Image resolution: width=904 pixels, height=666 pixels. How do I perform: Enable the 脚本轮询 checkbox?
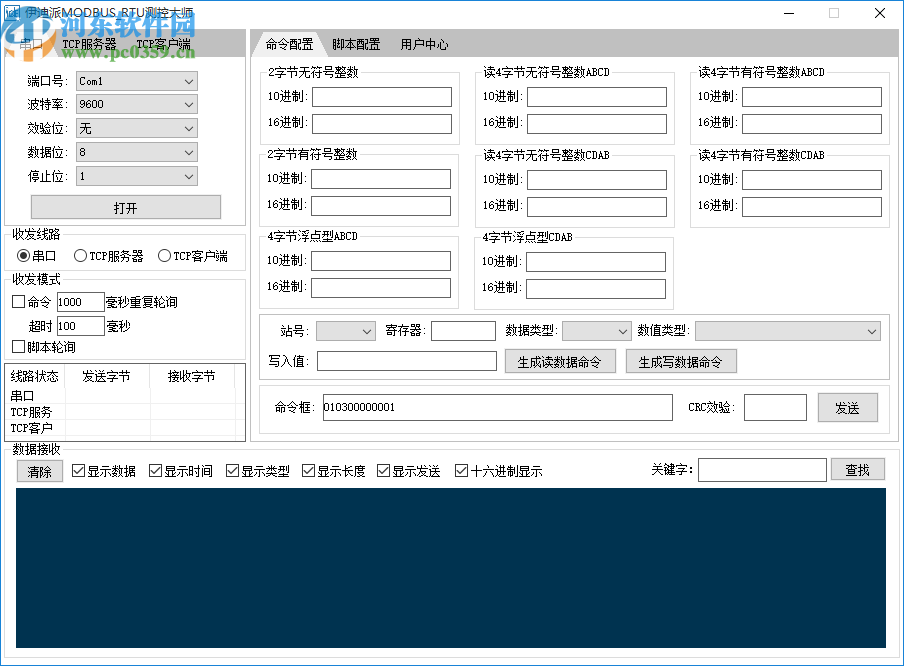point(17,347)
